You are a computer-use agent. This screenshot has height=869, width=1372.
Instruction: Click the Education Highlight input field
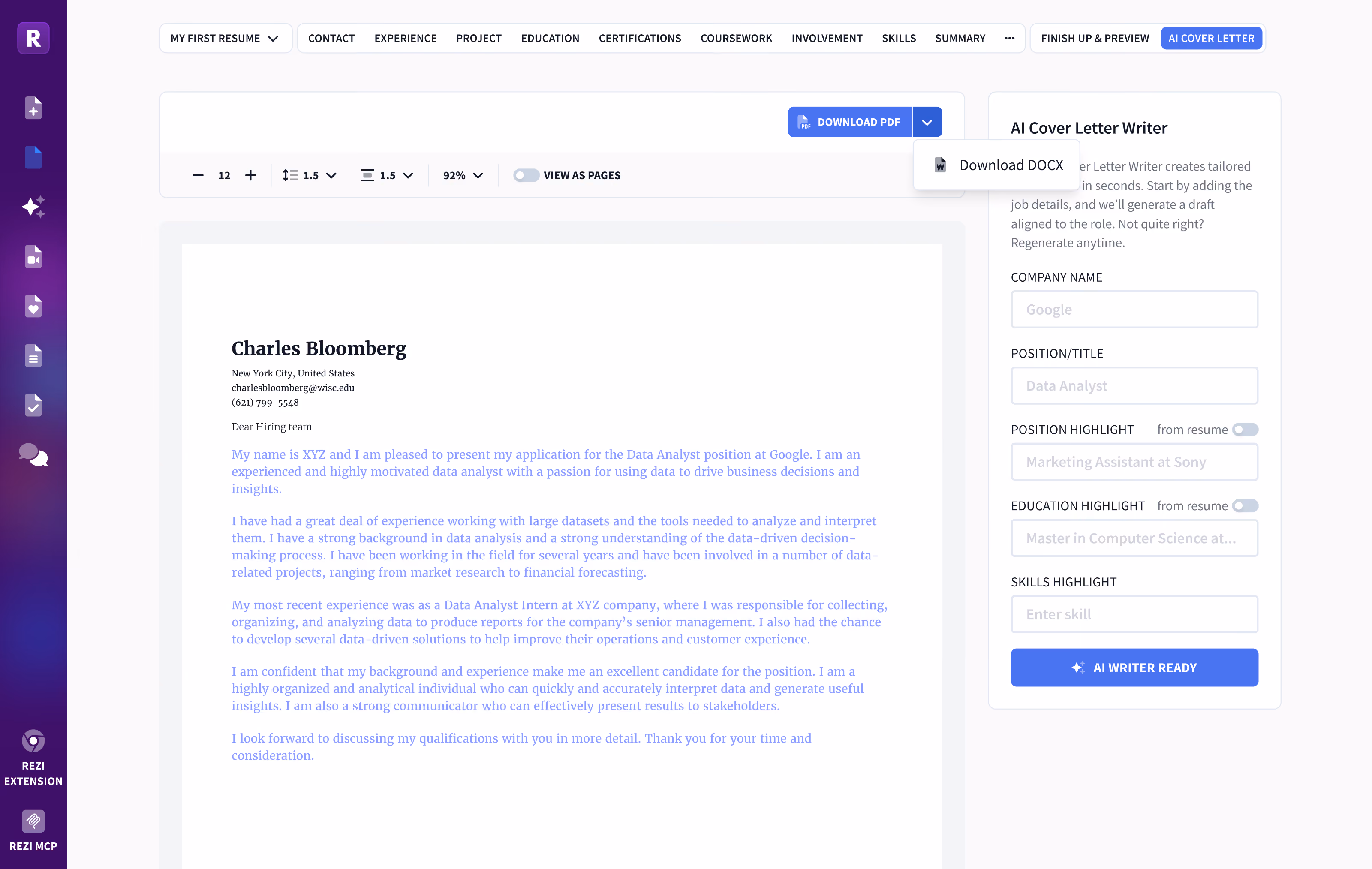1134,538
